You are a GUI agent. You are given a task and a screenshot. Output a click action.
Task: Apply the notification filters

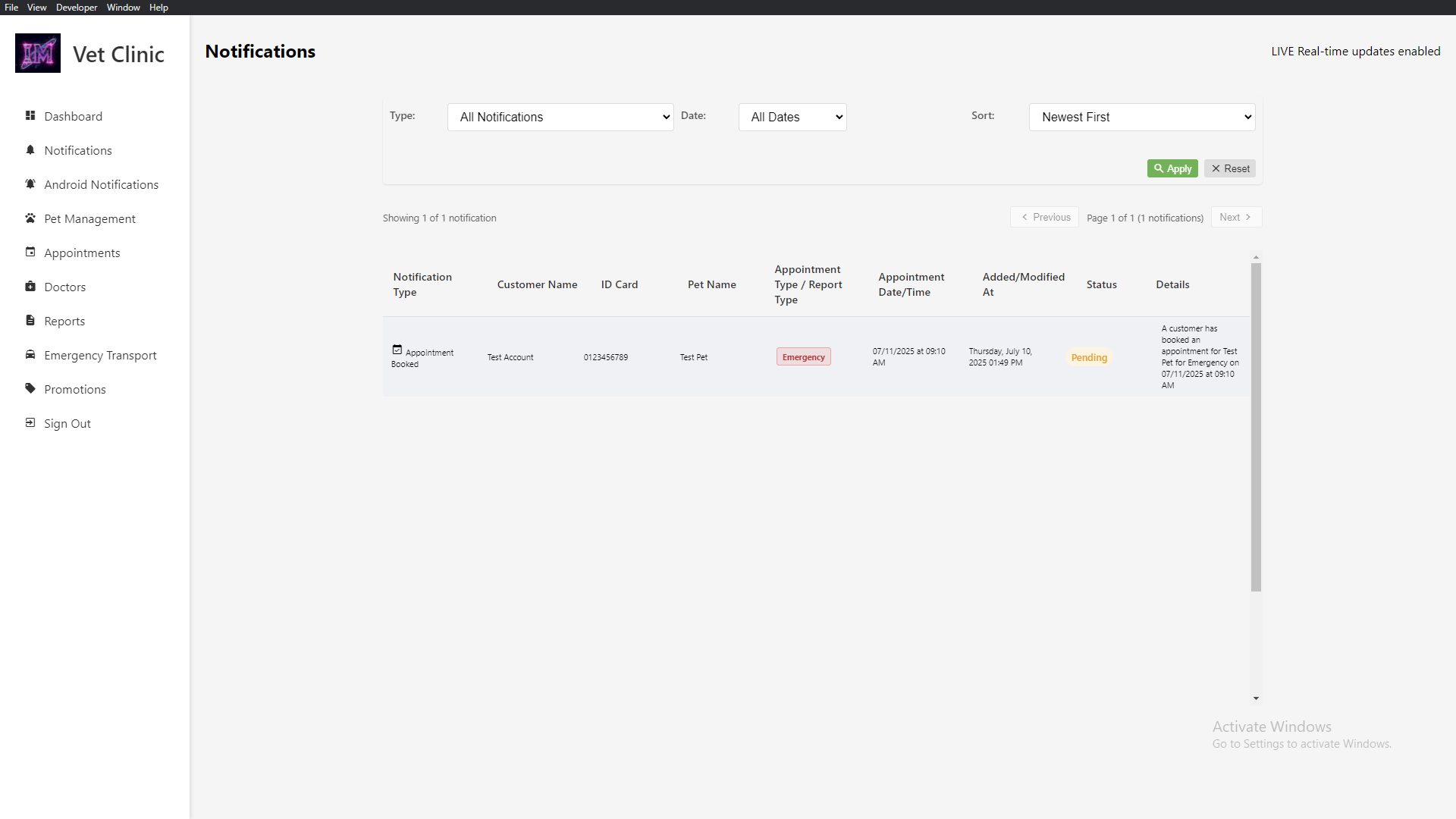coord(1172,168)
